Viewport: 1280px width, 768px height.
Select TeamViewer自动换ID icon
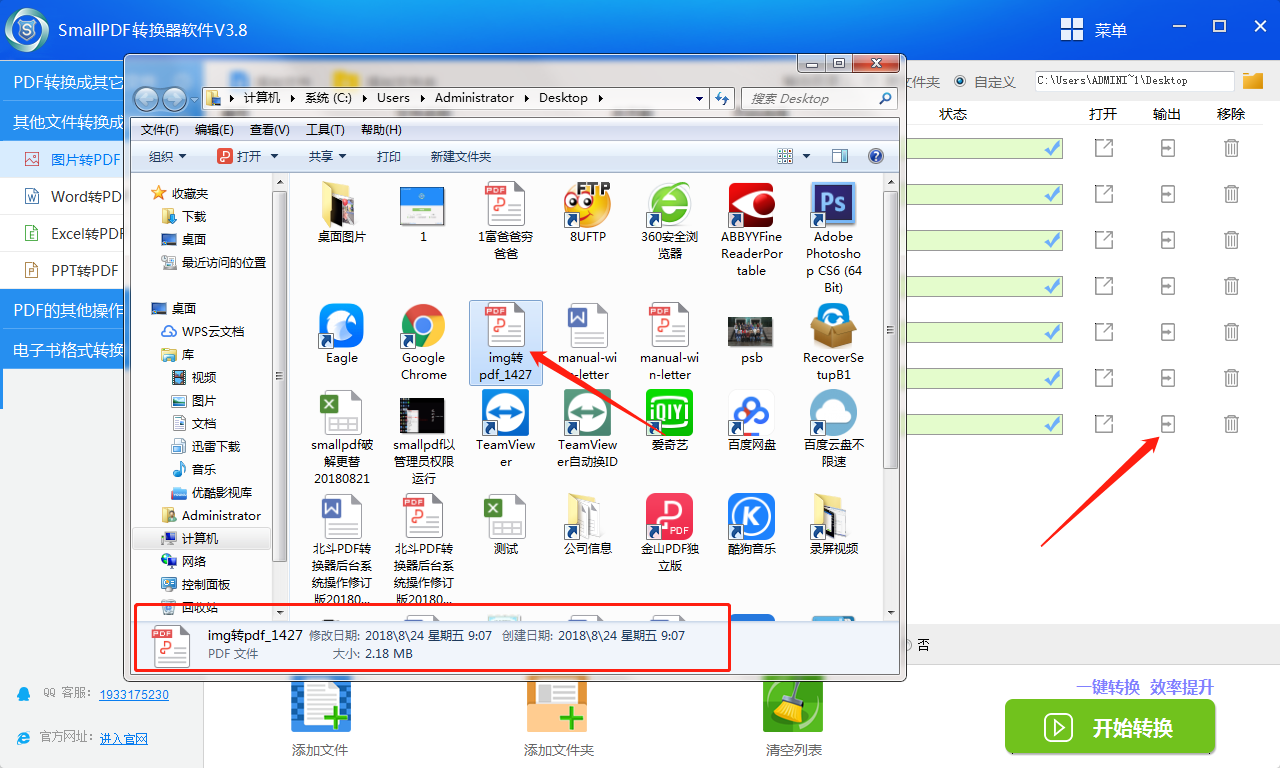(588, 429)
